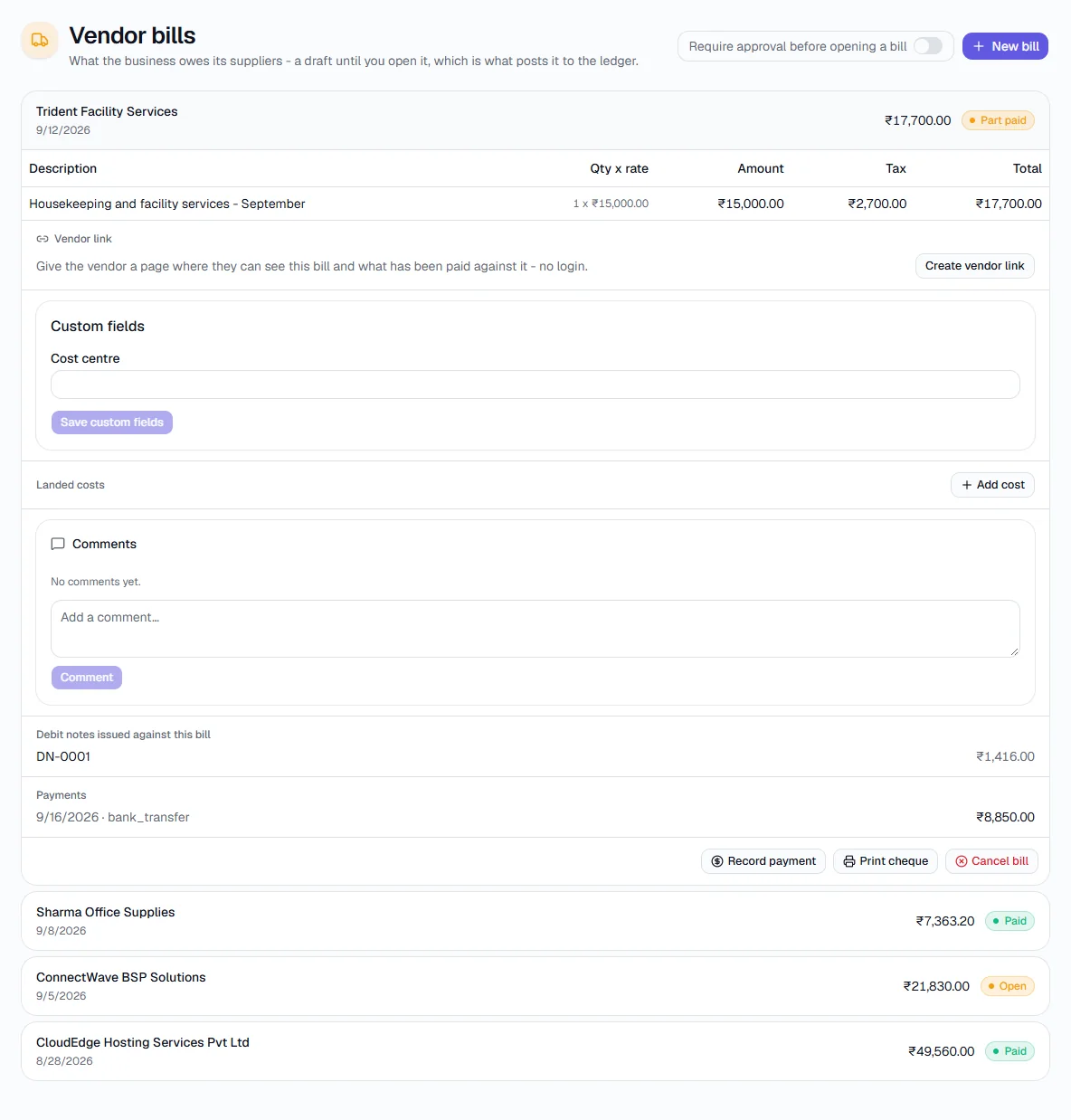The width and height of the screenshot is (1071, 1120).
Task: Collapse the Trident Facility Services bill header
Action: click(x=535, y=120)
